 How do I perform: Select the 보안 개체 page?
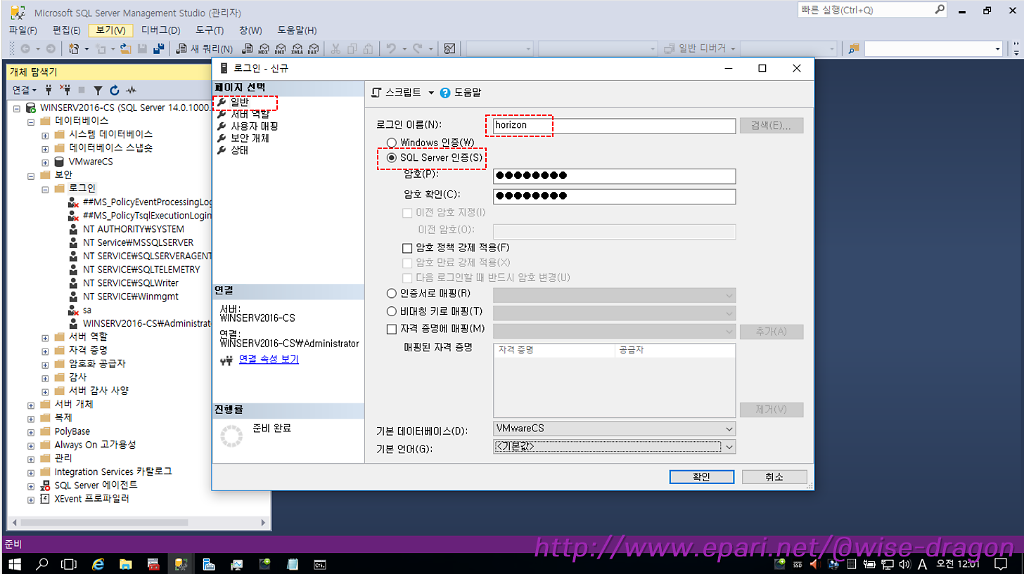tap(249, 138)
